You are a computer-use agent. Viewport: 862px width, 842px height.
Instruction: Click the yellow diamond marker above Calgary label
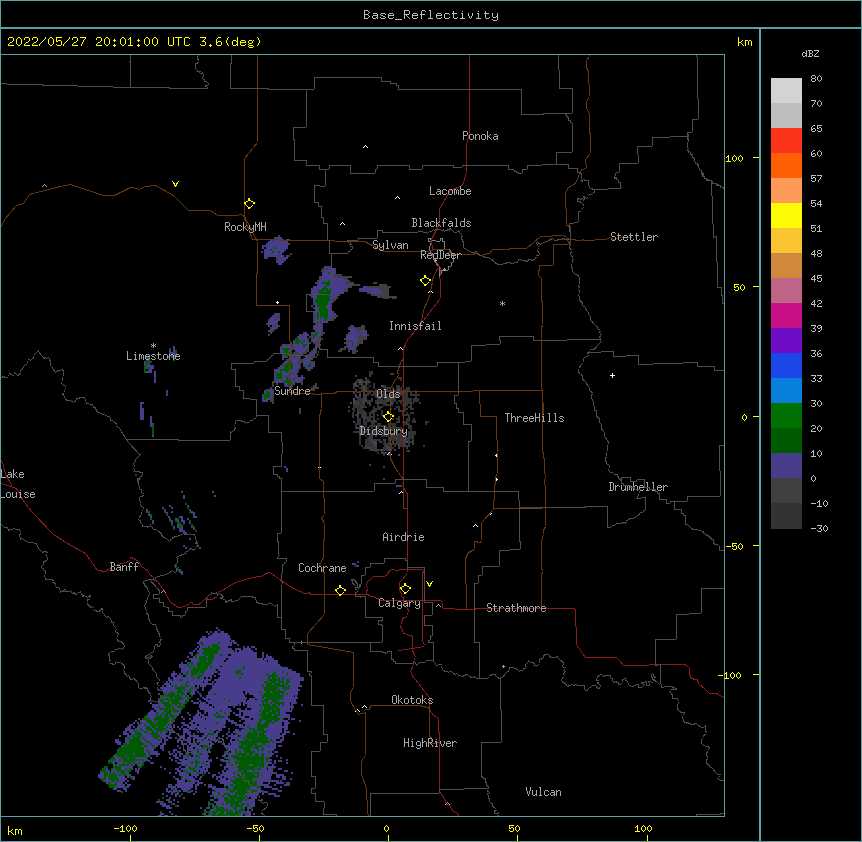pos(405,589)
